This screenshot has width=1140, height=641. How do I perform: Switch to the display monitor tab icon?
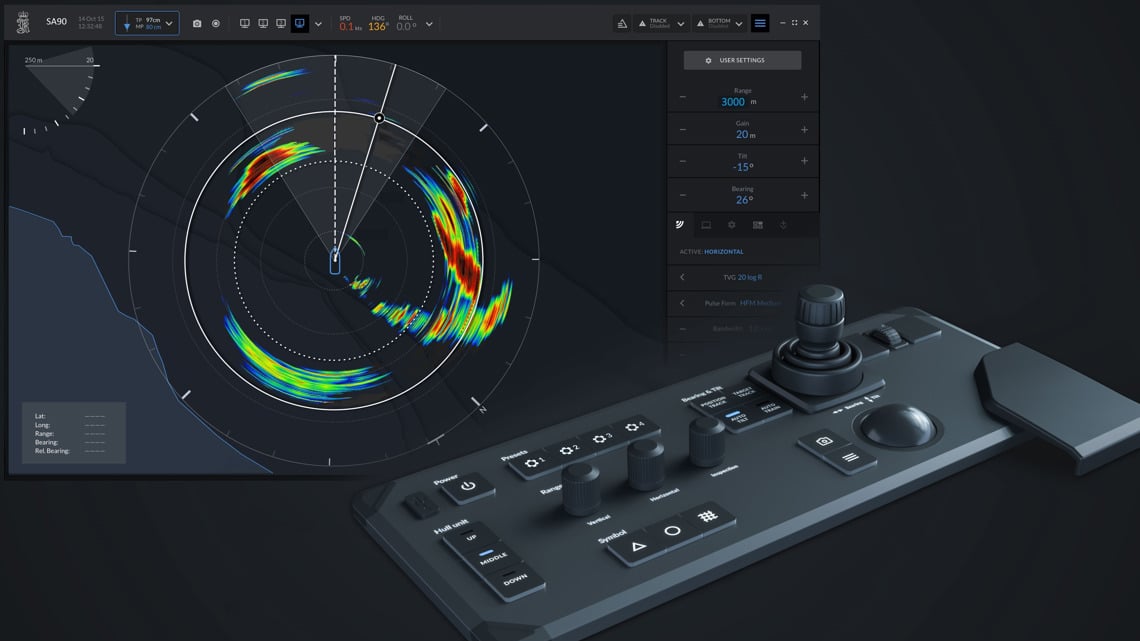(706, 225)
